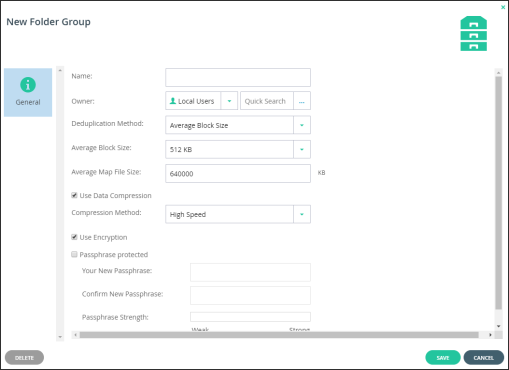Click the KB unit label
Viewport: 509px width, 370px height.
point(321,173)
